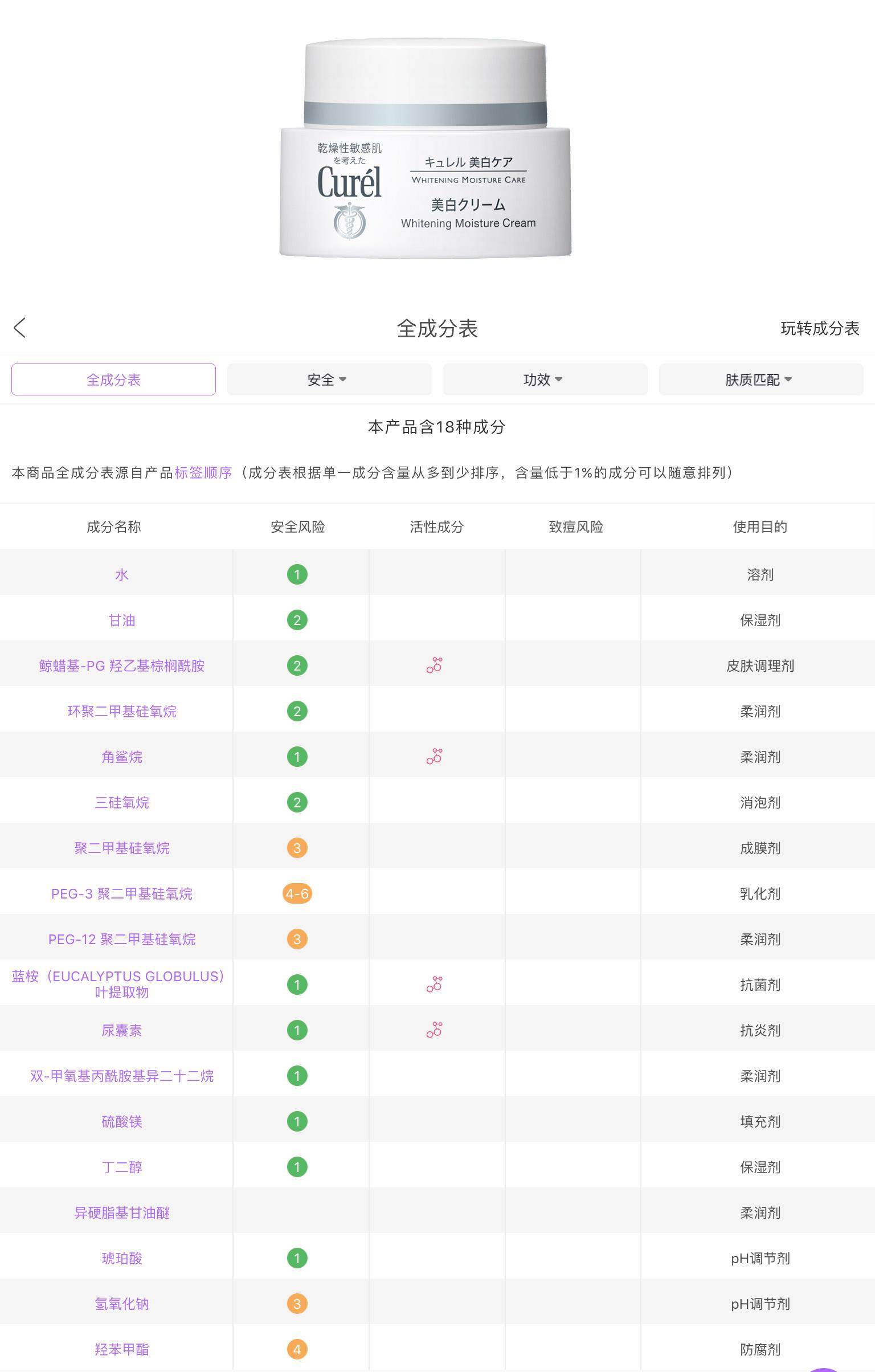Screen dimensions: 875x1372
Task: Open ingredient PEG-3 聚二甲基硅氧烷
Action: [x=122, y=893]
